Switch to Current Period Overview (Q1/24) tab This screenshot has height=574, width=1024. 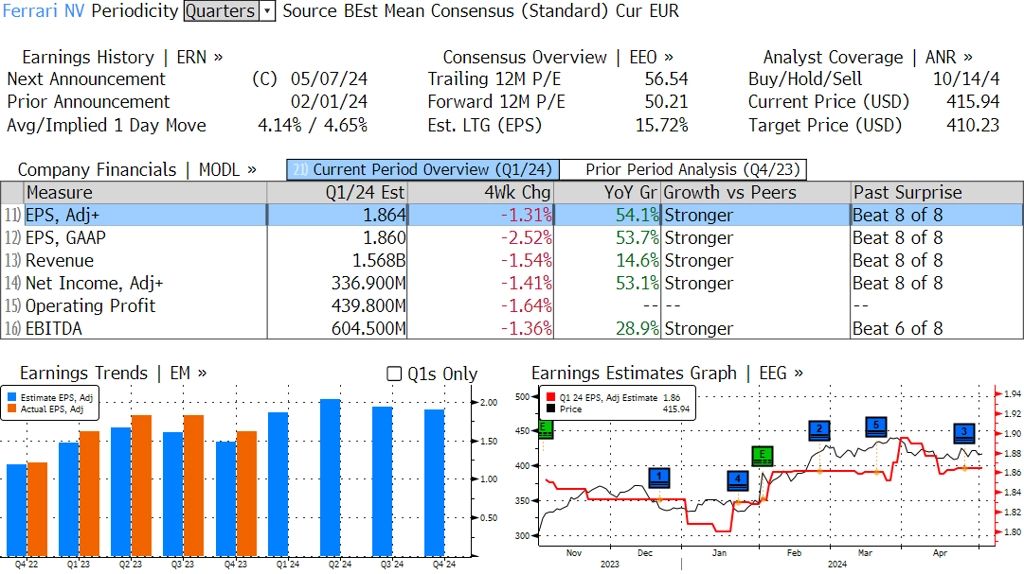(x=423, y=170)
